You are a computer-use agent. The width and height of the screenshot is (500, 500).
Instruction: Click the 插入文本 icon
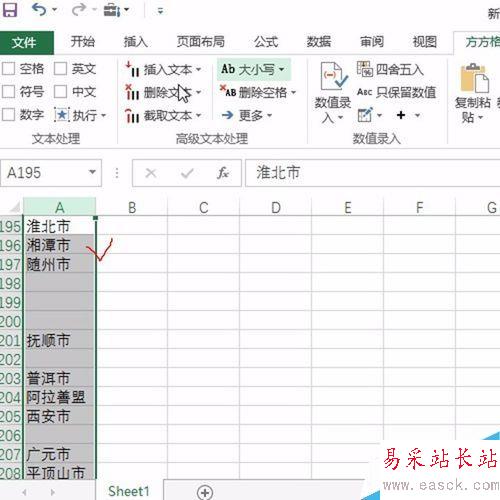(x=132, y=69)
